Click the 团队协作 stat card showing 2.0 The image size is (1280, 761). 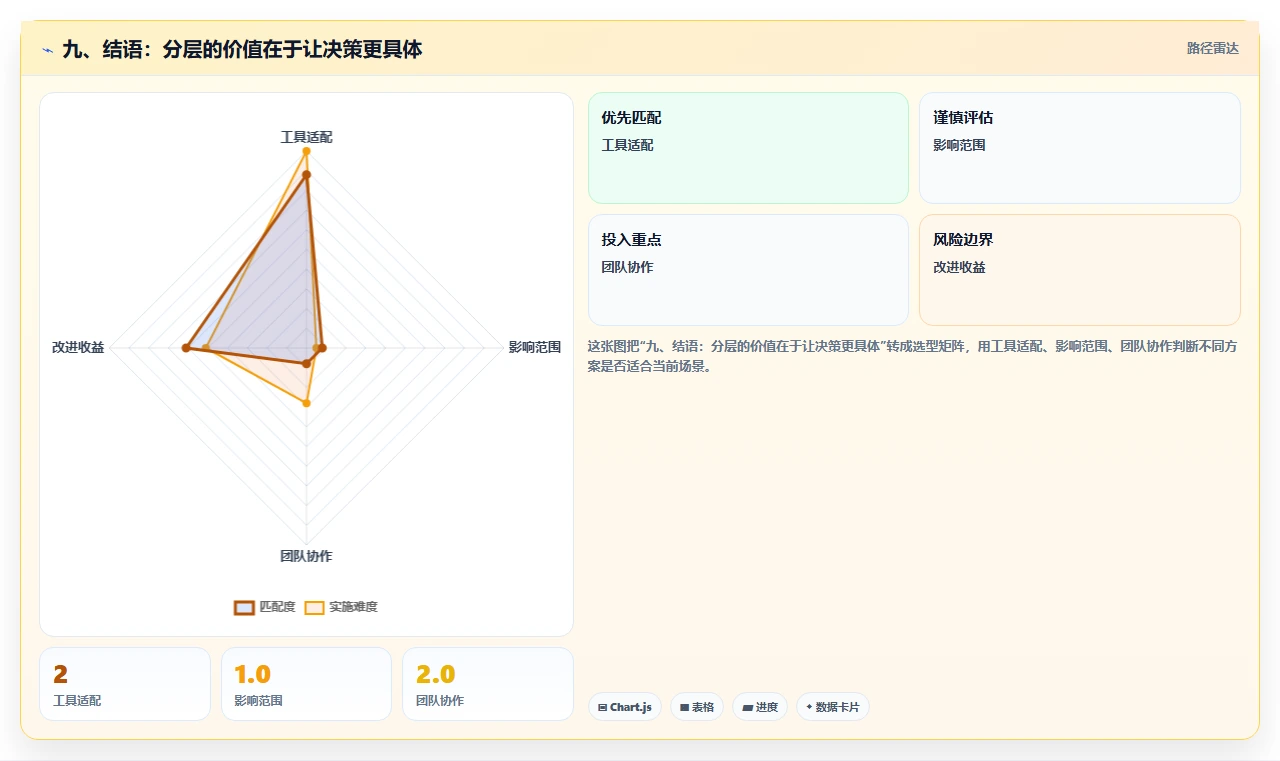[488, 684]
